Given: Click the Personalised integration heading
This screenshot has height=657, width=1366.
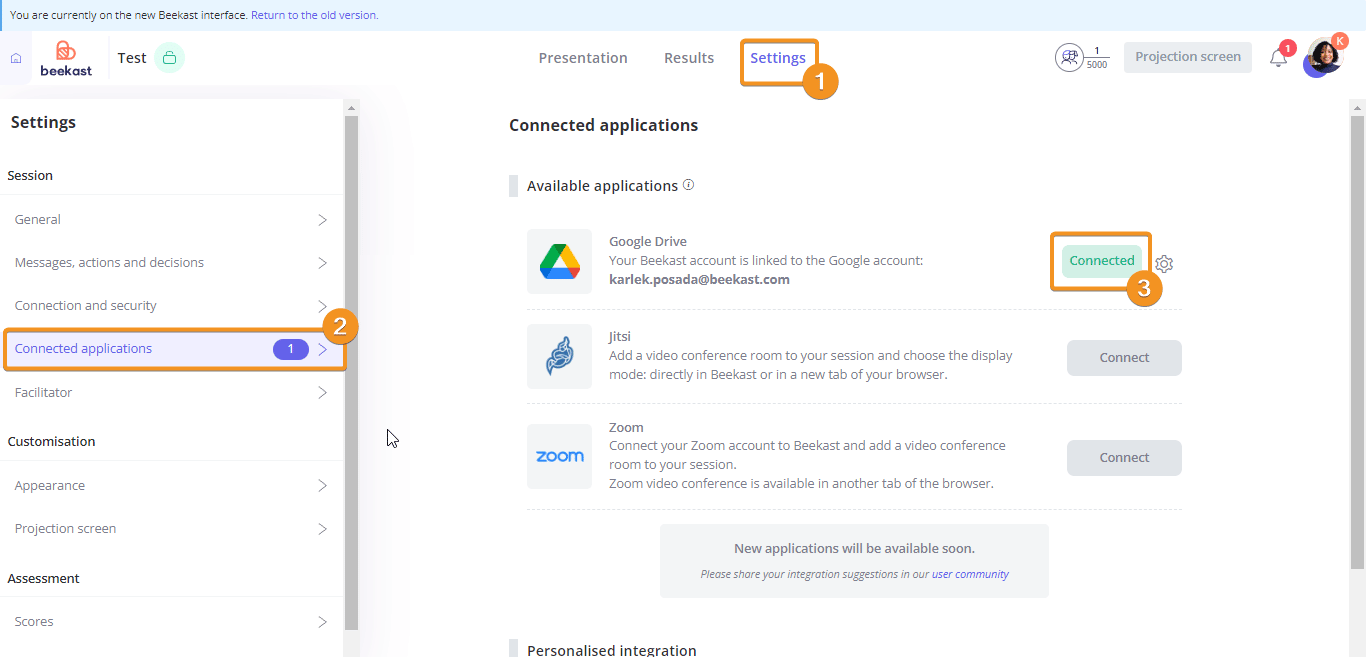Looking at the screenshot, I should click(612, 649).
